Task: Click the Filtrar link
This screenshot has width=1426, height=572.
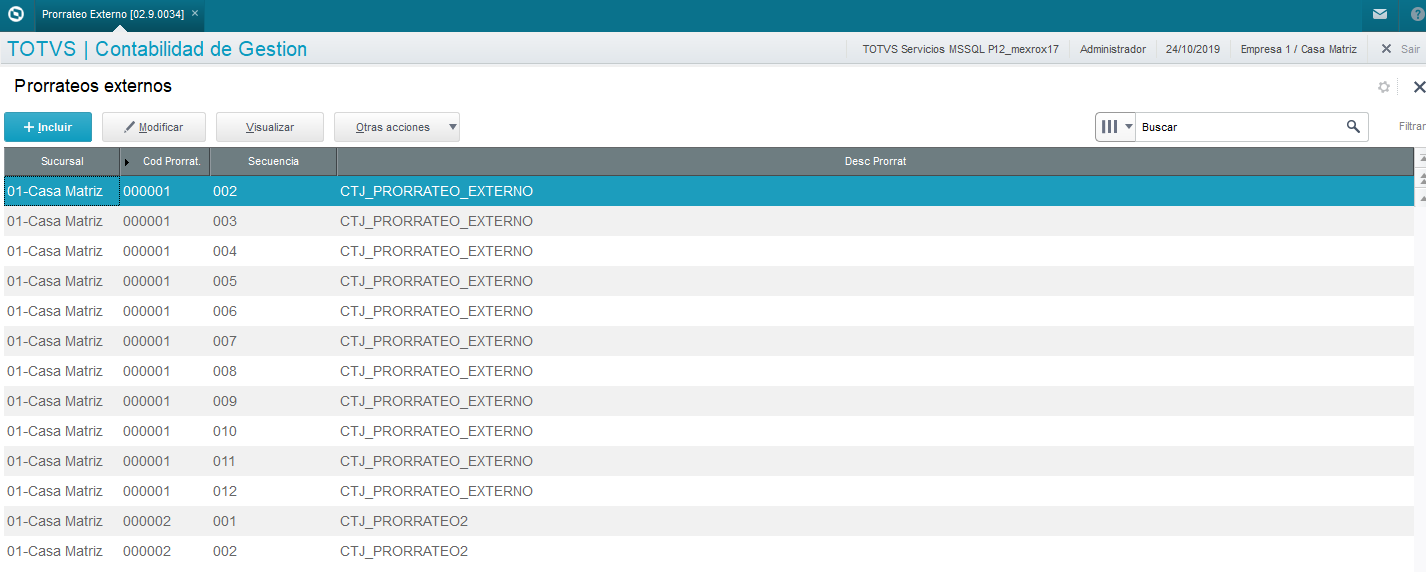Action: coord(1412,127)
